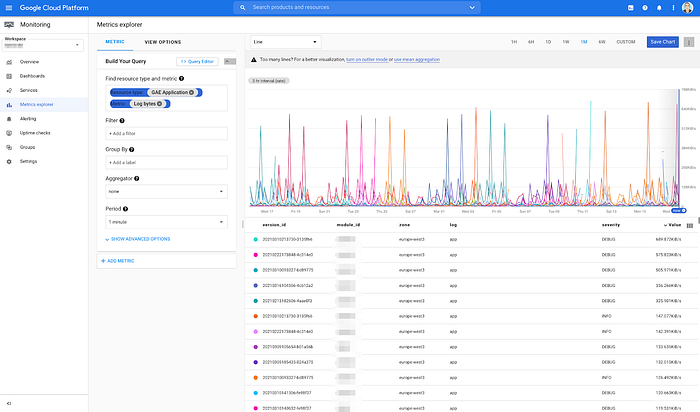Collapse the Build Your Query panel
Viewport: 700px width, 412px height.
coord(230,62)
